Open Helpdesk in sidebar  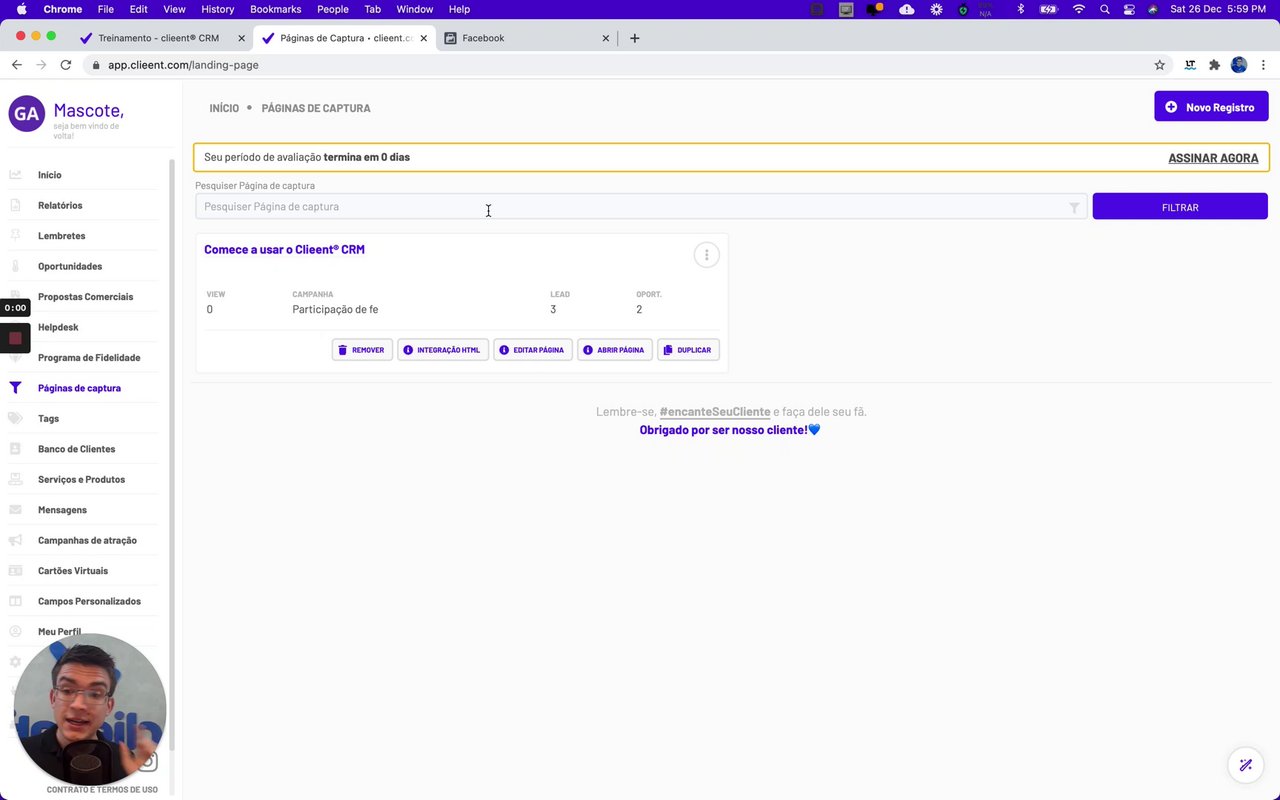(x=58, y=327)
